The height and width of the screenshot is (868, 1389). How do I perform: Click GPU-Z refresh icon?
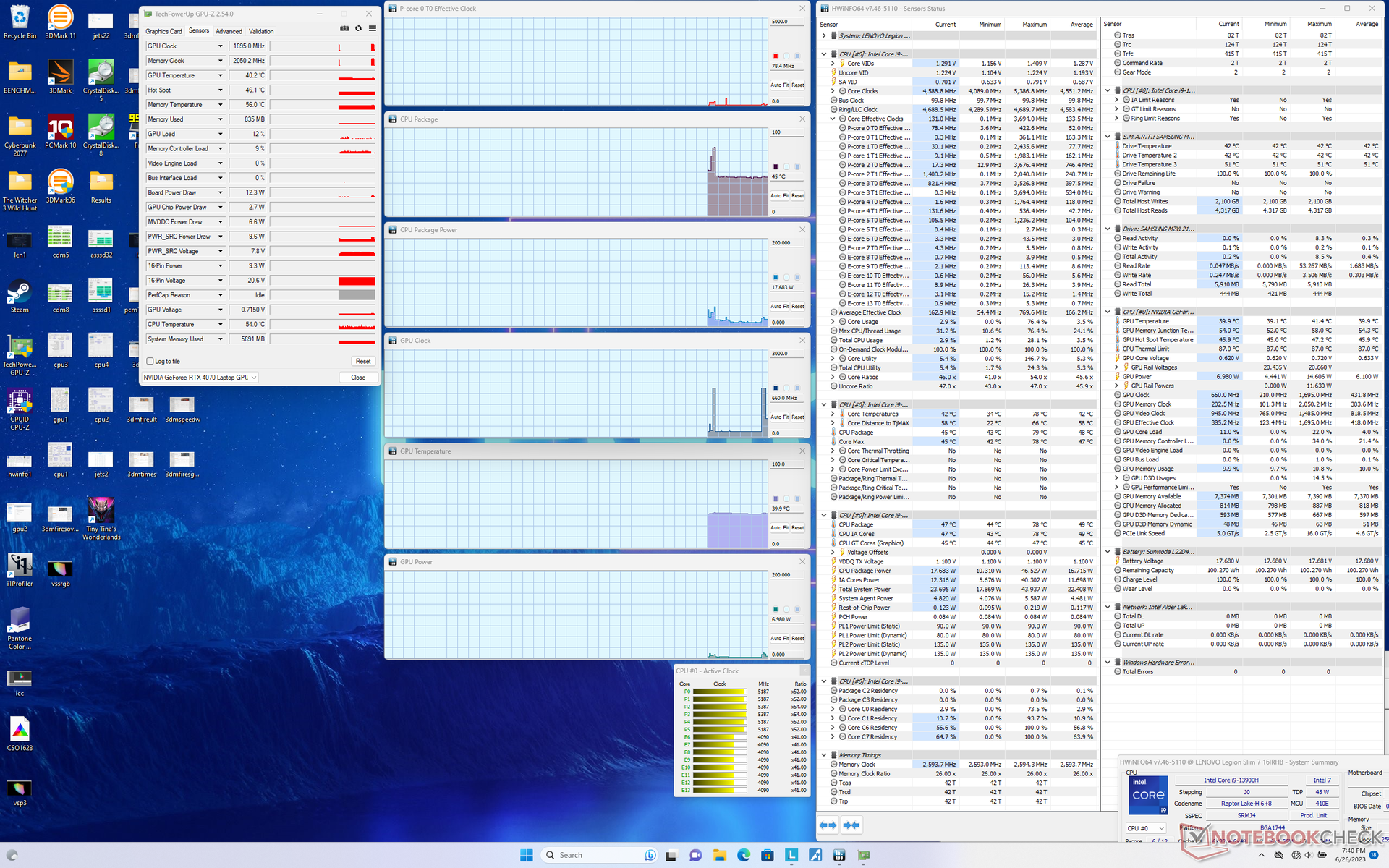click(358, 29)
